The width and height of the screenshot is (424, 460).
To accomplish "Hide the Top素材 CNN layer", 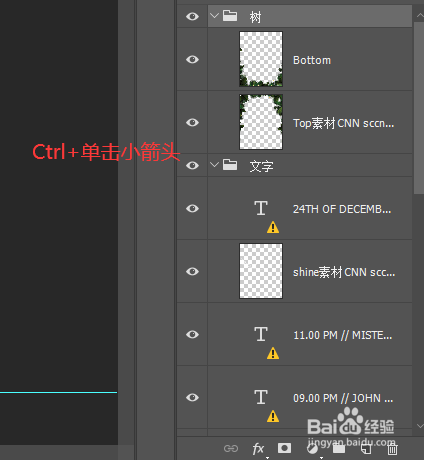I will 192,122.
